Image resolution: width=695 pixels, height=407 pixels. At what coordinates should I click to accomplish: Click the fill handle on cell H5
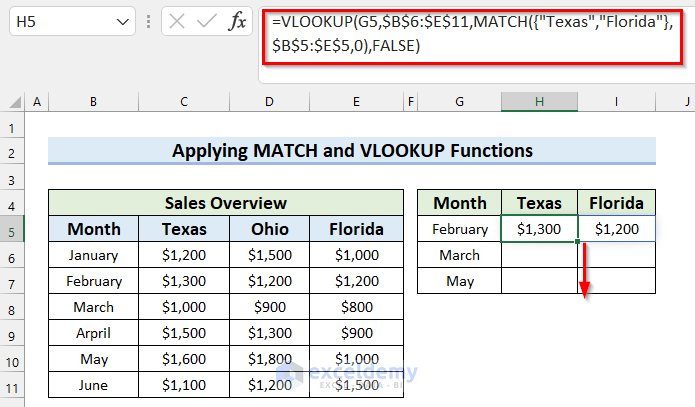(x=578, y=241)
